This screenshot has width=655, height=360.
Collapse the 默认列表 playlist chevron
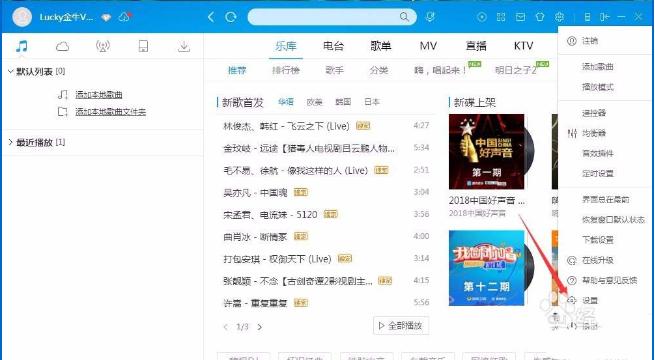(10, 71)
